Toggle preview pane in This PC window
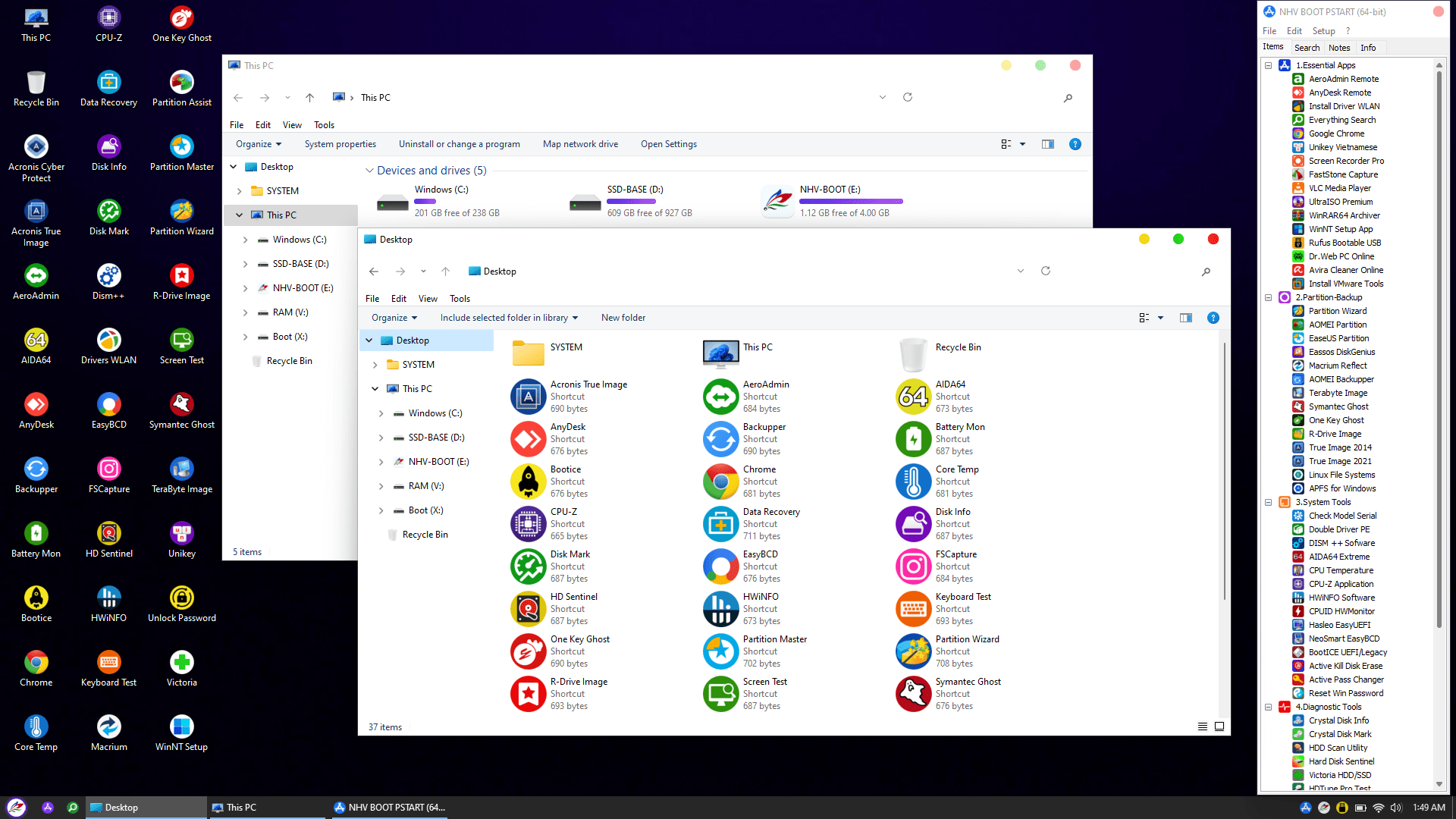The width and height of the screenshot is (1456, 819). point(1048,144)
